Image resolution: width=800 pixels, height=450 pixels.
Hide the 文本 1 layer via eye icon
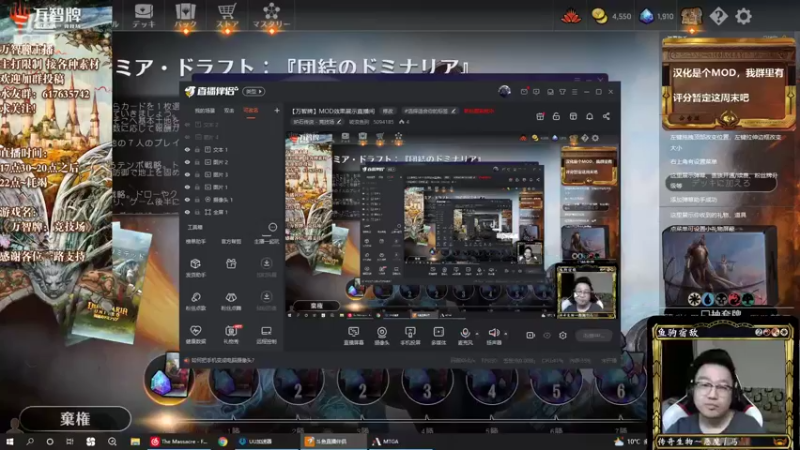click(187, 149)
